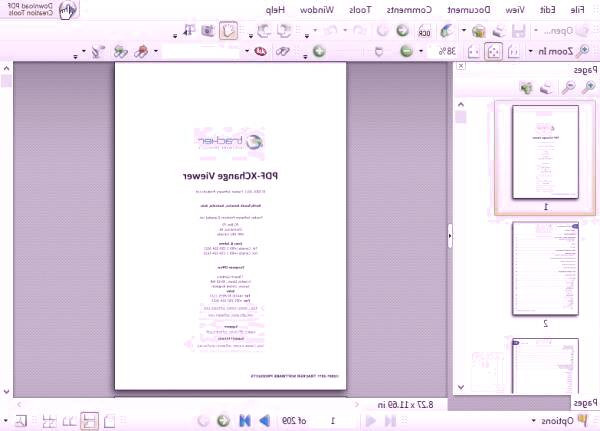Toggle Actual Size page view

coord(513,51)
